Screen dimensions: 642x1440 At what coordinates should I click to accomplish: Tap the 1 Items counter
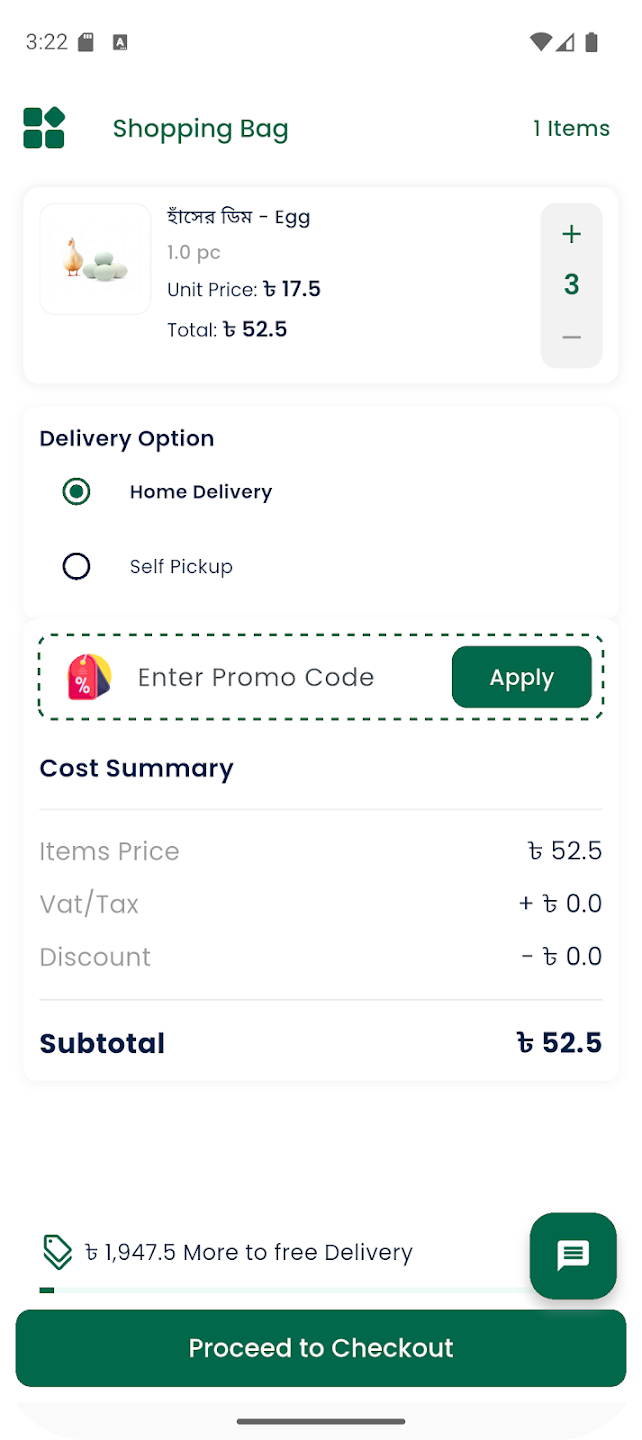click(x=571, y=128)
